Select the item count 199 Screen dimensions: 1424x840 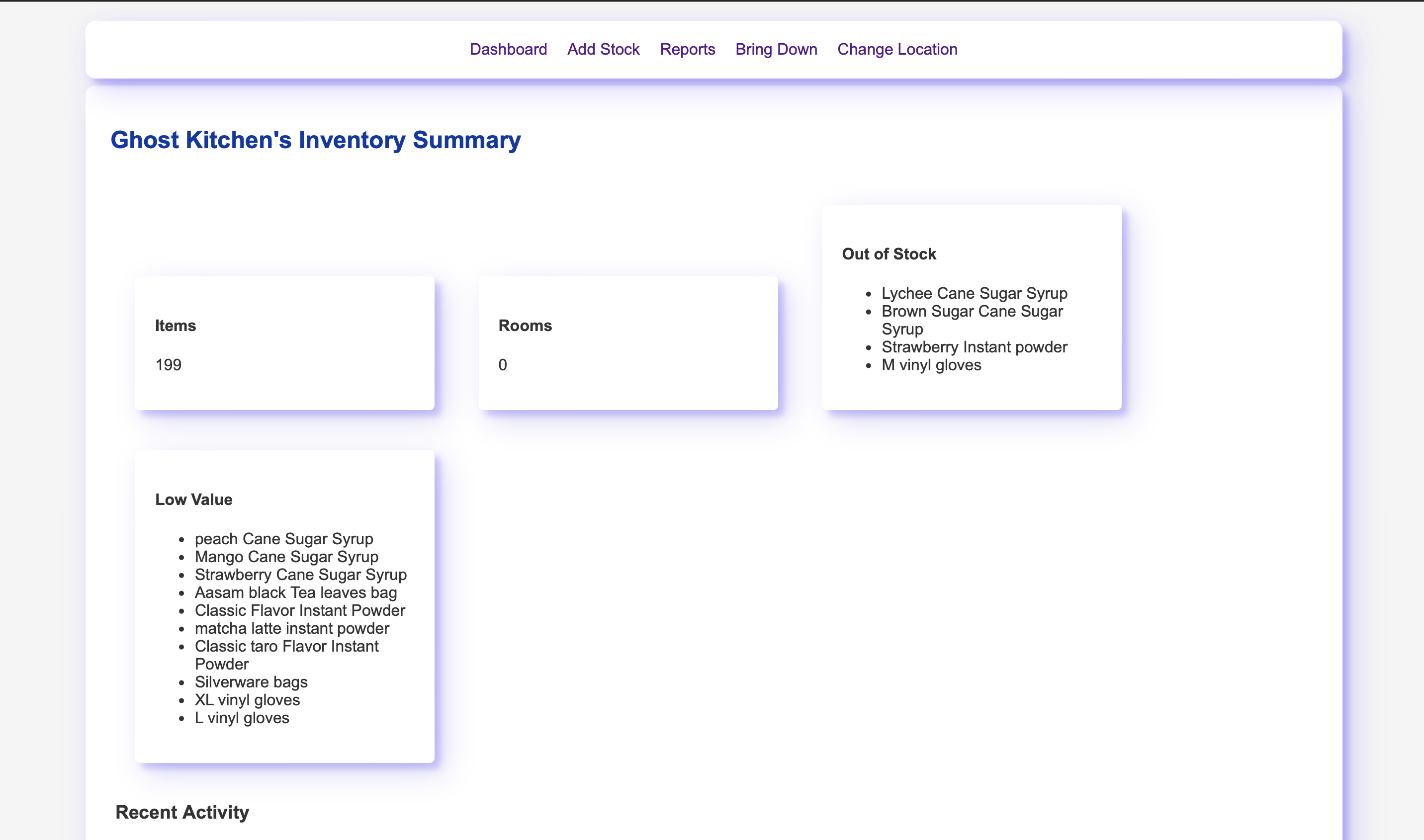(x=169, y=364)
